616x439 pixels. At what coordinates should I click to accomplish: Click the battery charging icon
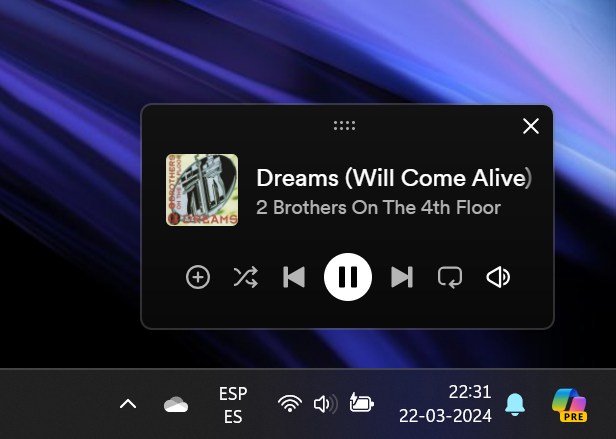coord(361,403)
